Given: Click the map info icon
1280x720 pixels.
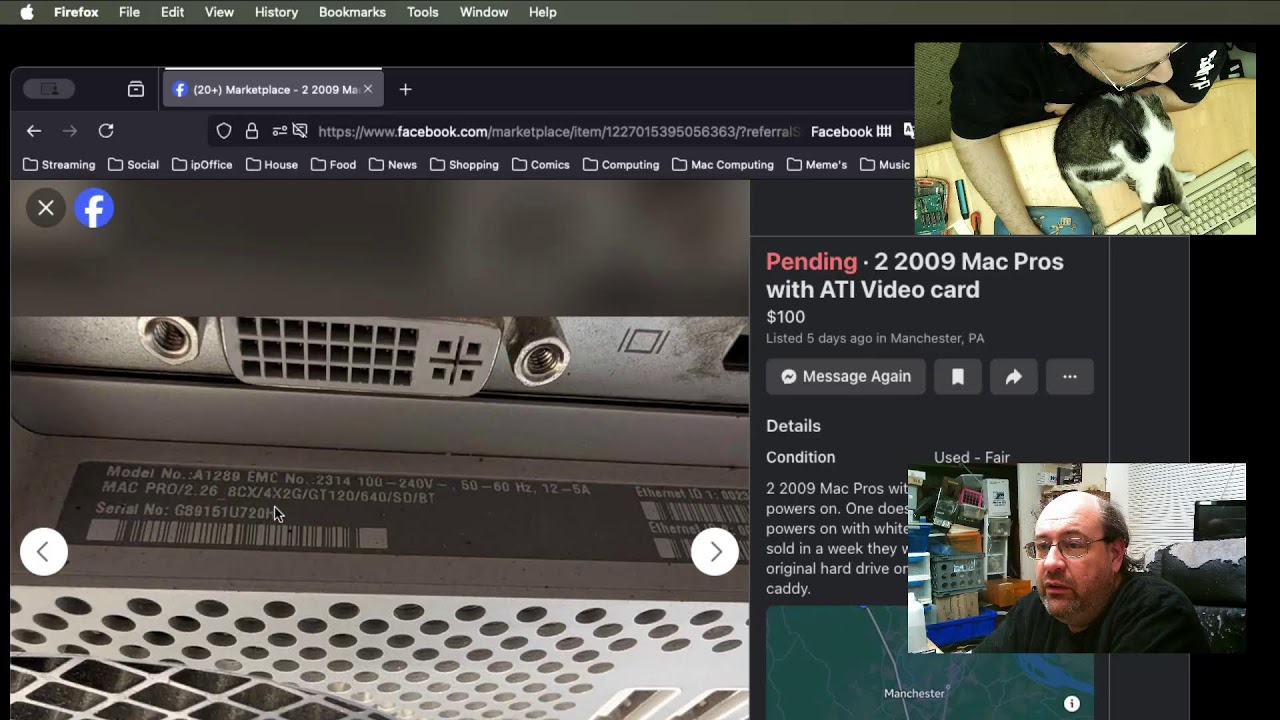Looking at the screenshot, I should tap(1071, 704).
